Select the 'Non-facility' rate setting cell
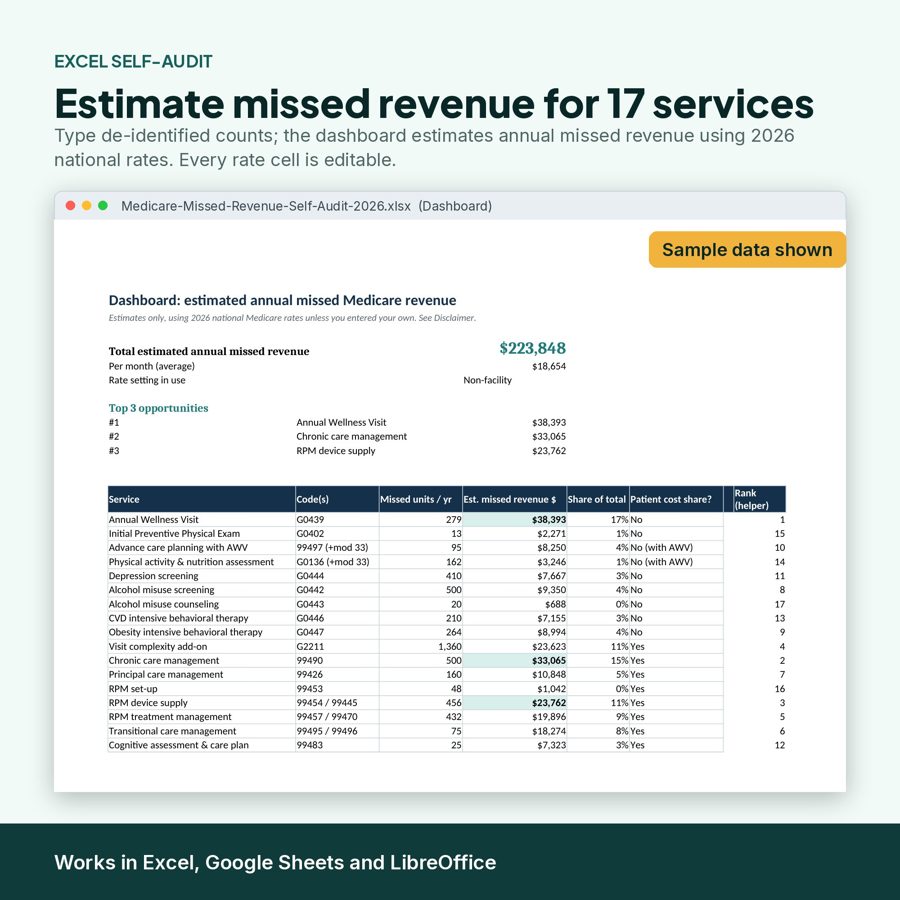Viewport: 900px width, 900px height. [x=487, y=380]
